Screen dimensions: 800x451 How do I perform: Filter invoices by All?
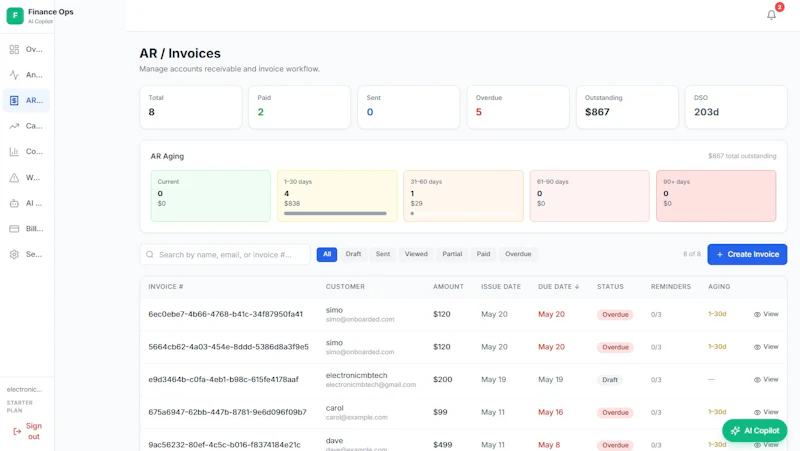coord(327,254)
